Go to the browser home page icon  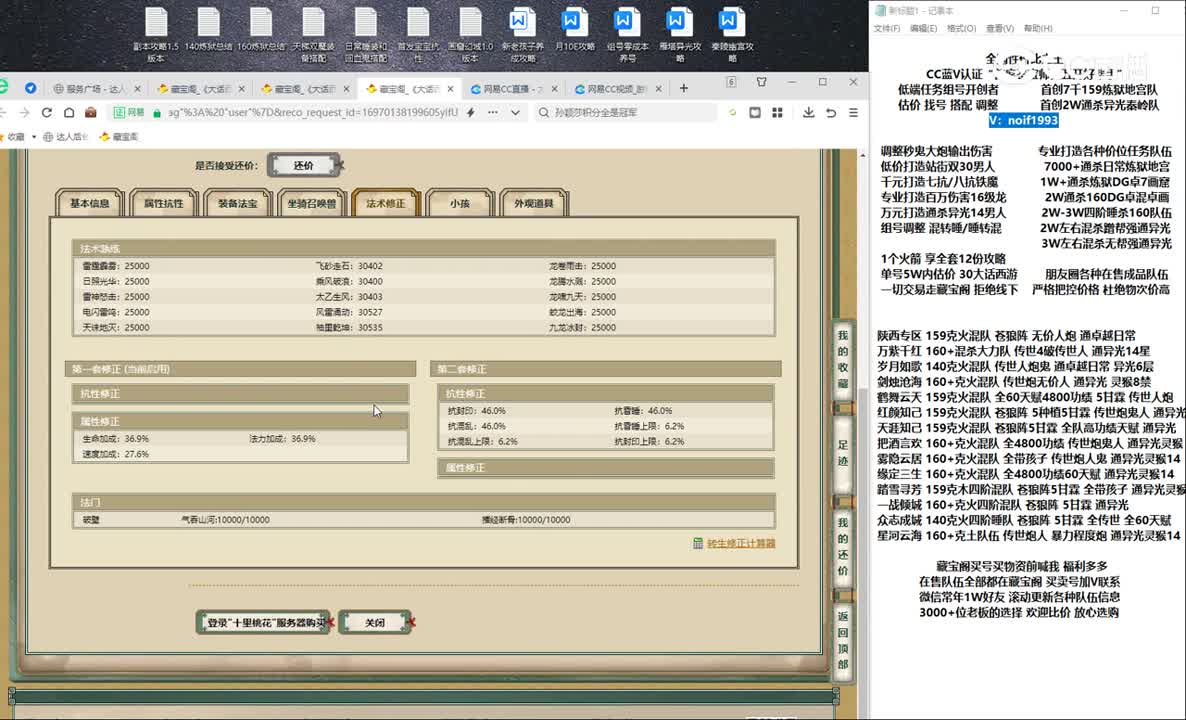pyautogui.click(x=69, y=113)
